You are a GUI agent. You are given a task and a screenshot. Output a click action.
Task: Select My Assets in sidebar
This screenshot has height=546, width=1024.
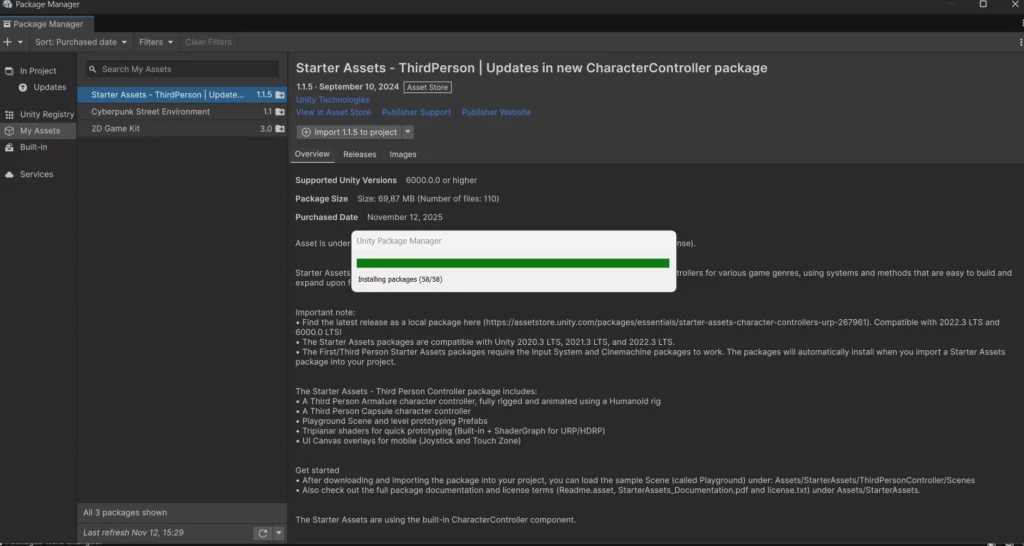click(x=40, y=131)
